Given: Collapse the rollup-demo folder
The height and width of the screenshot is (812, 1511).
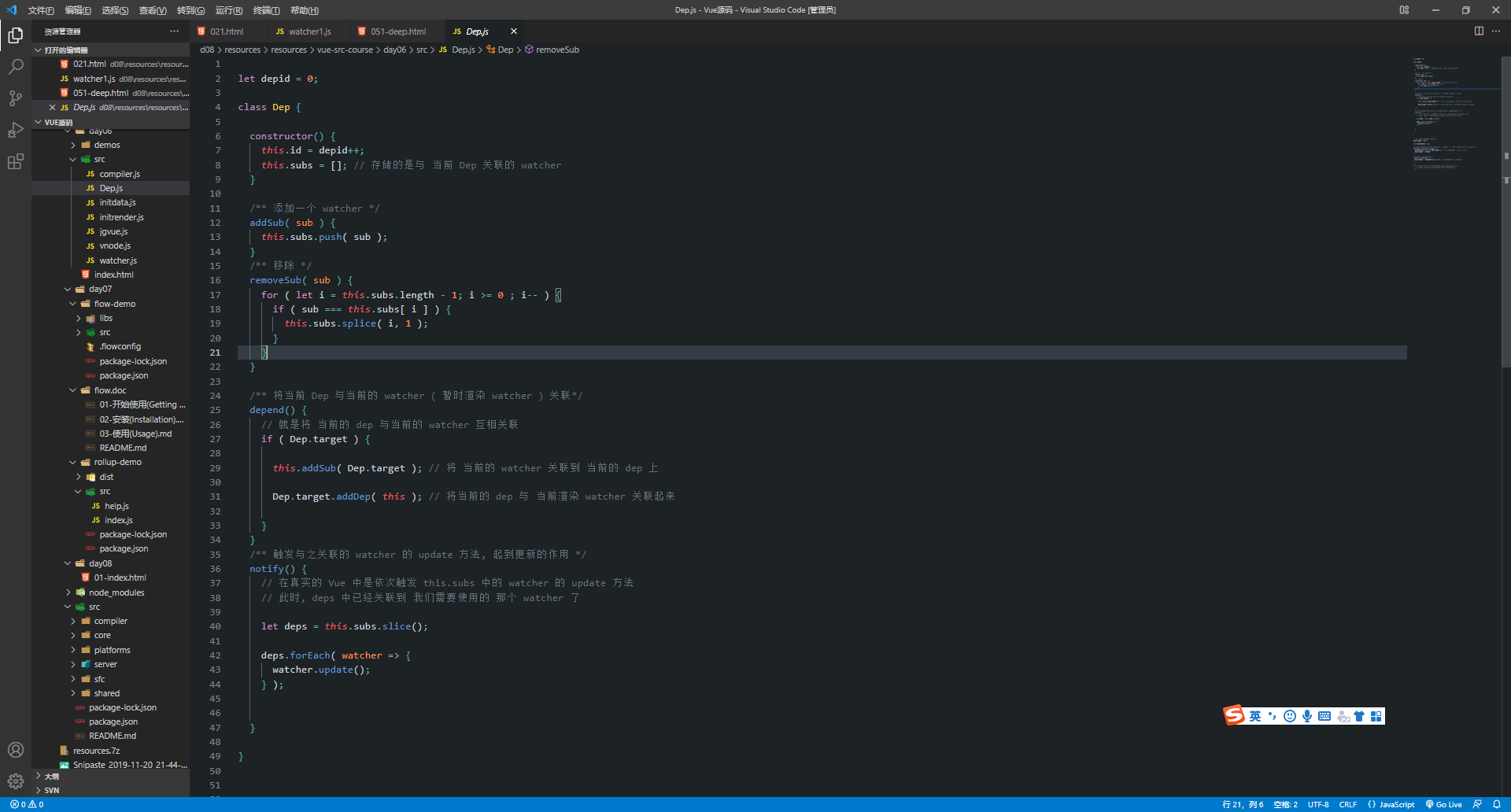Looking at the screenshot, I should 118,462.
